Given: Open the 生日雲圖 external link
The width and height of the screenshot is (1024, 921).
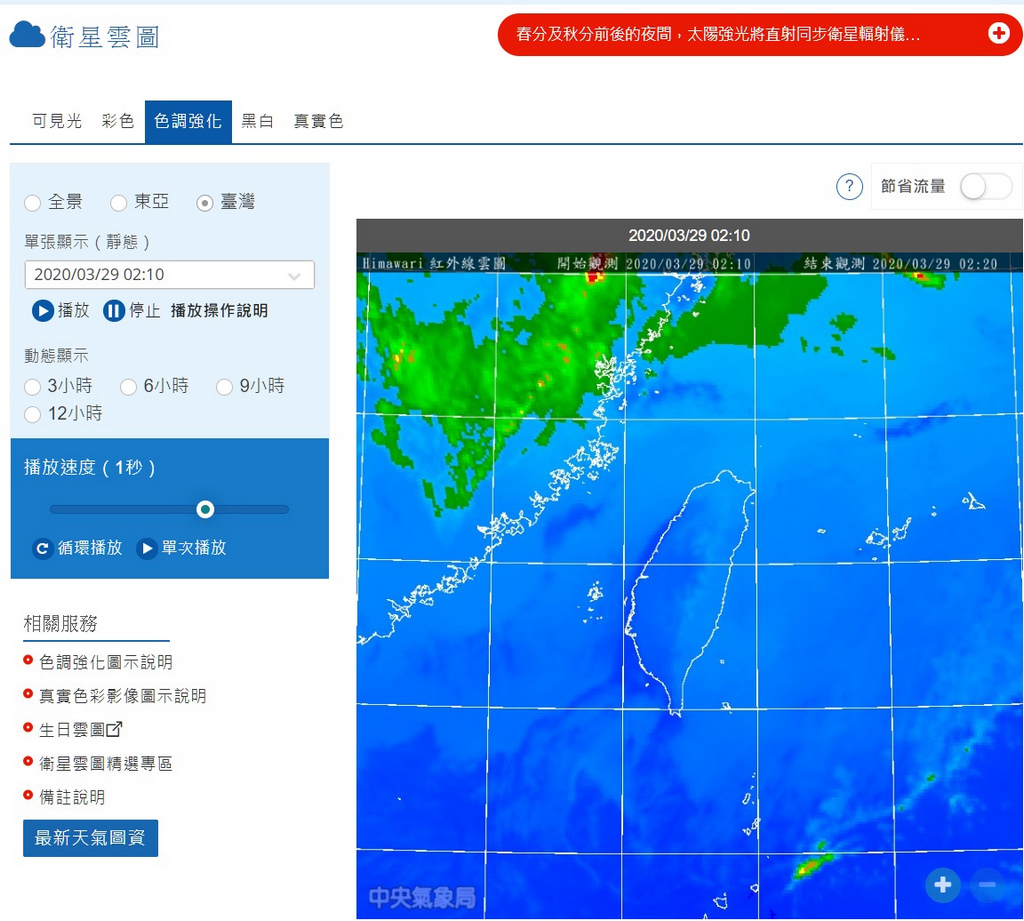Looking at the screenshot, I should pyautogui.click(x=70, y=729).
